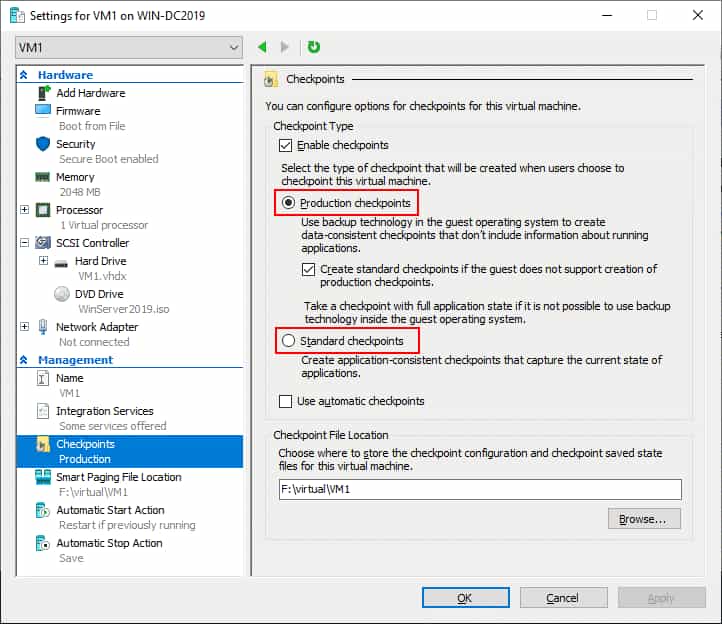Screen dimensions: 722x624
Task: Uncheck the Enable checkpoints checkbox
Action: (287, 146)
